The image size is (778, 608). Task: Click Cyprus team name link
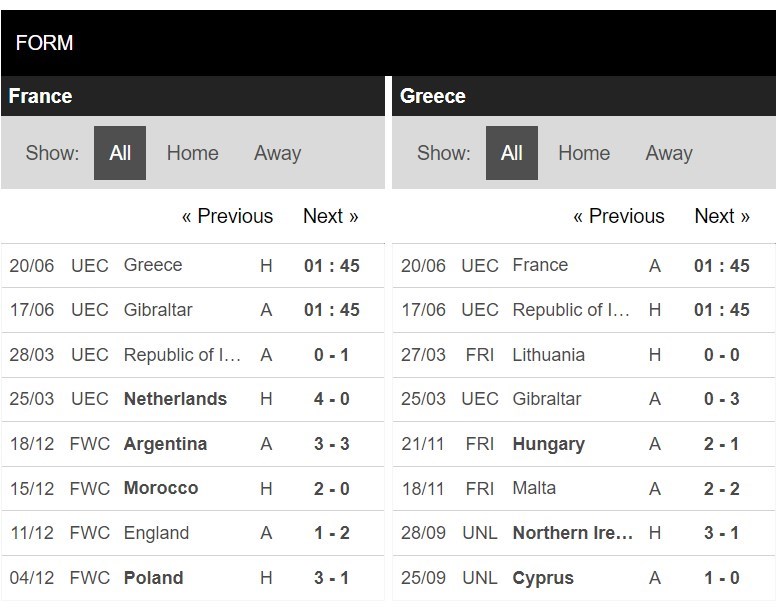pyautogui.click(x=543, y=578)
